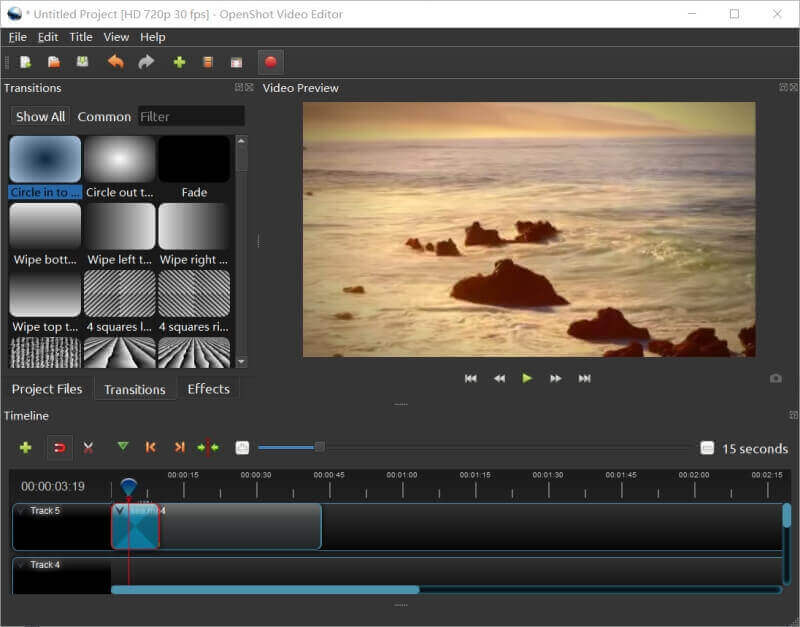Screen dimensions: 800x627
Task: Select the Fade transition thumbnail
Action: 194,160
